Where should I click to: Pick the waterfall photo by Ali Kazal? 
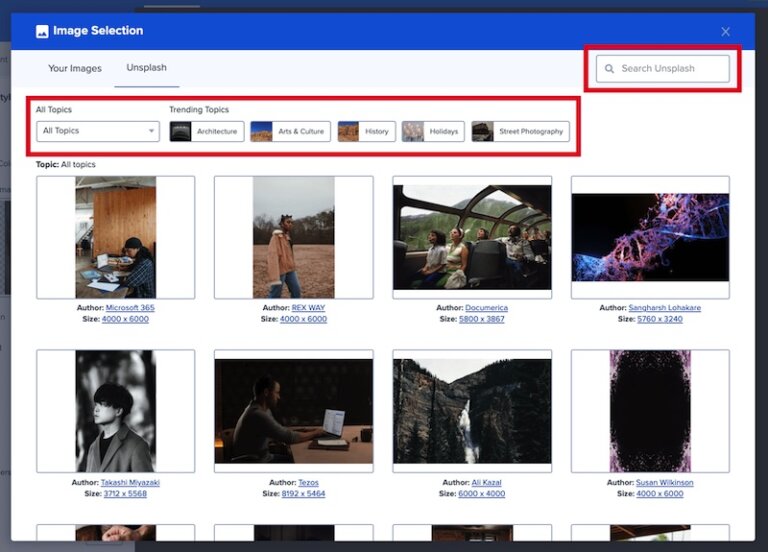click(x=472, y=410)
